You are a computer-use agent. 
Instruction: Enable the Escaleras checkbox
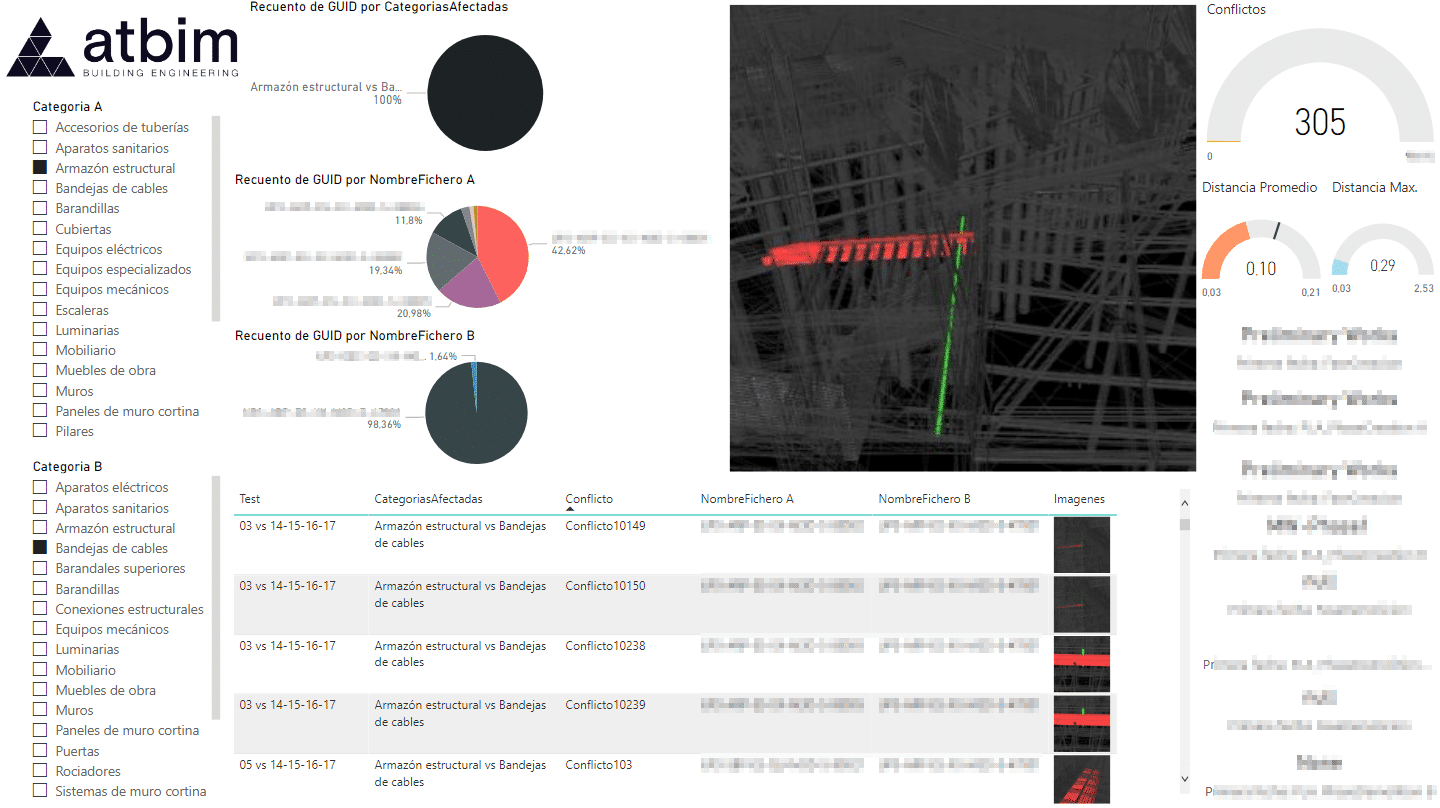coord(40,310)
